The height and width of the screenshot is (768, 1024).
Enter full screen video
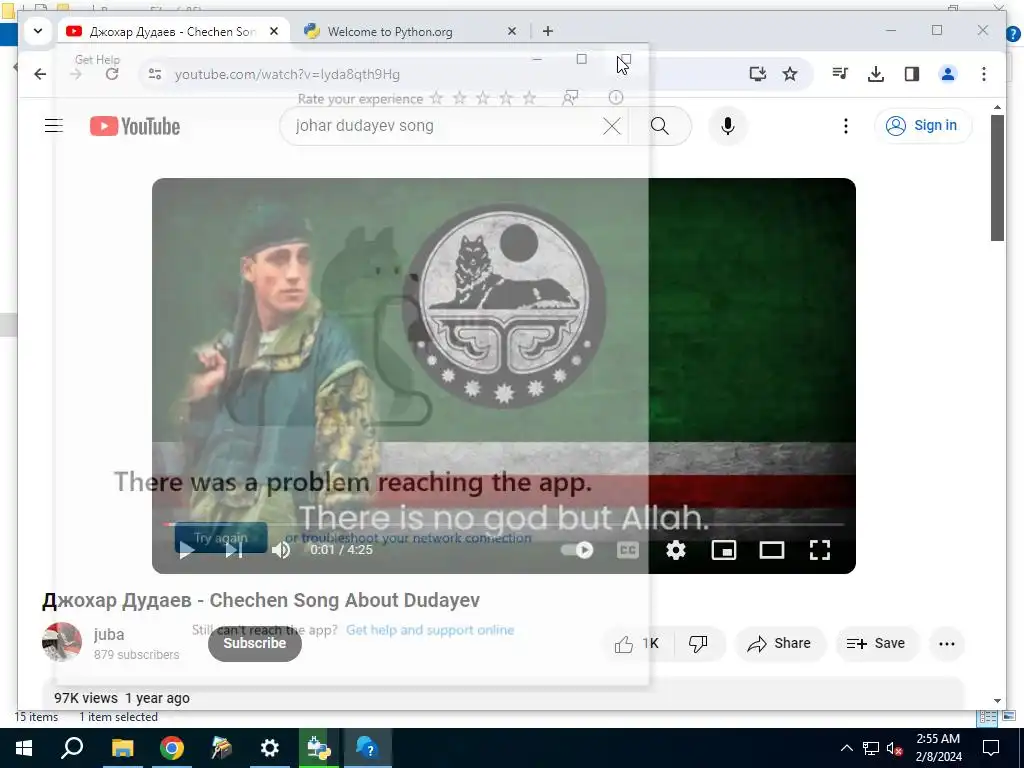tap(820, 550)
